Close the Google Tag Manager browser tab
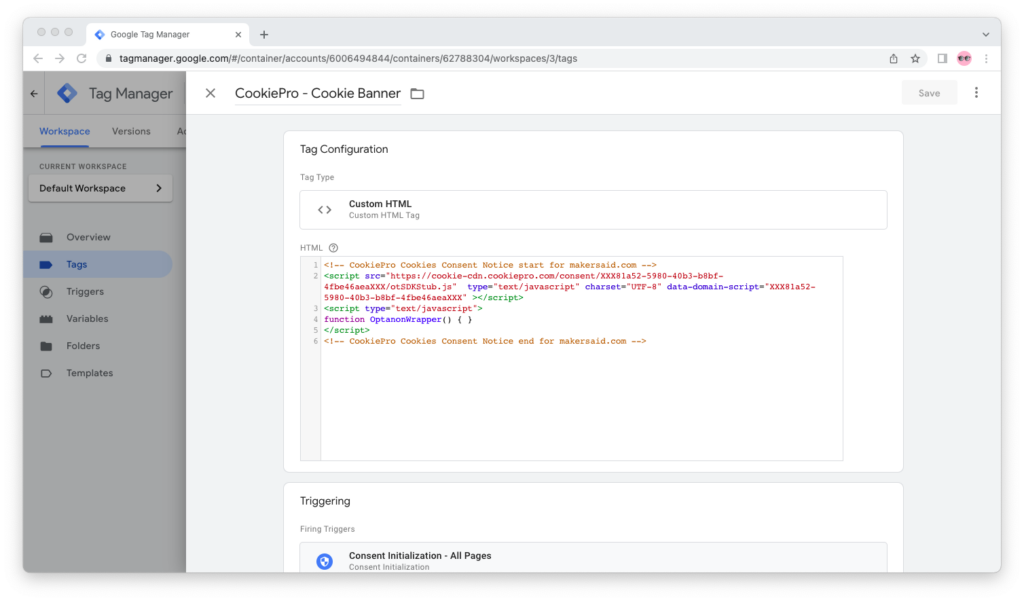The image size is (1024, 601). (x=238, y=35)
